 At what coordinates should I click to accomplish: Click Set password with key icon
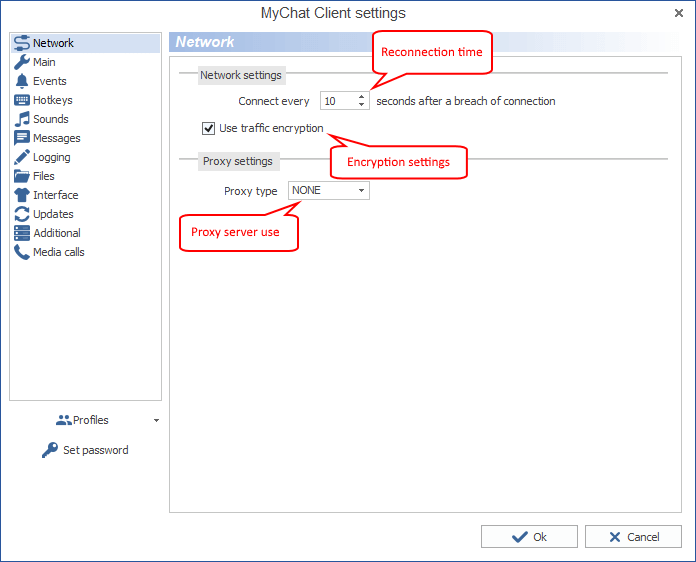click(86, 450)
